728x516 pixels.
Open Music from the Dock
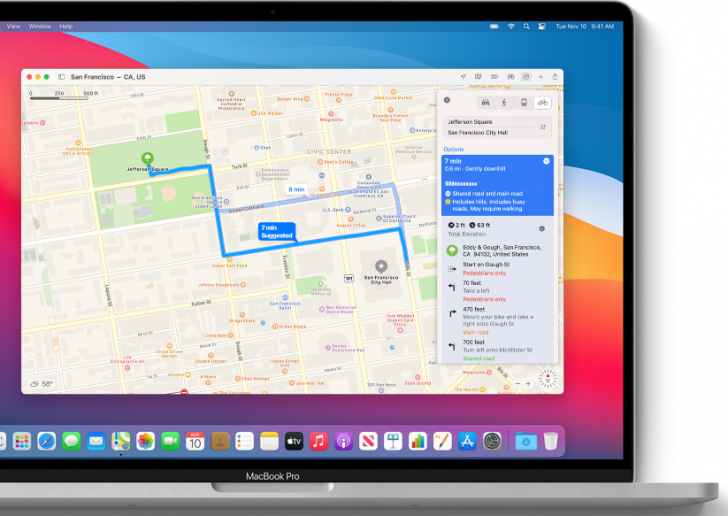coord(319,441)
